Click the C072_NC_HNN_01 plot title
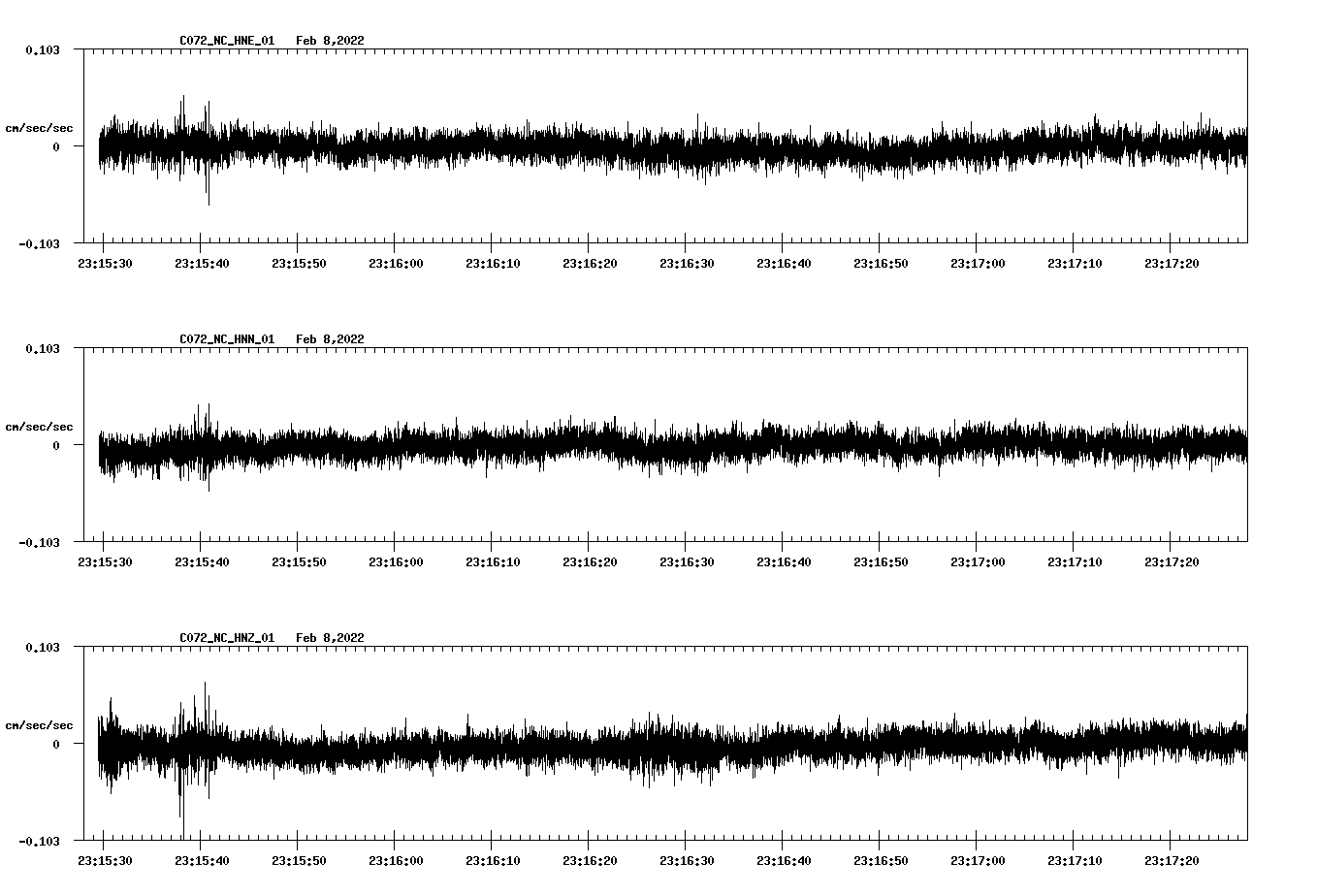The width and height of the screenshot is (1317, 896). [227, 339]
